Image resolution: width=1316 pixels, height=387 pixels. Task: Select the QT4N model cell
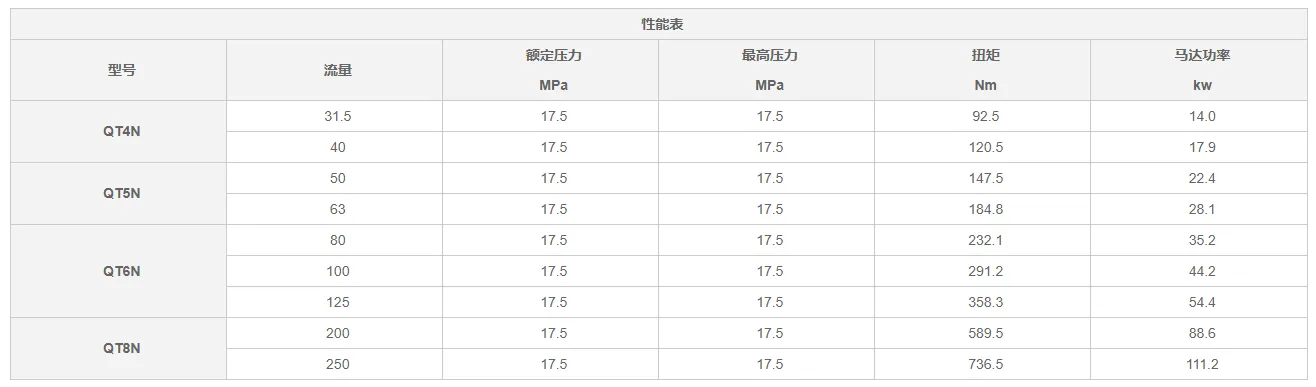(119, 131)
